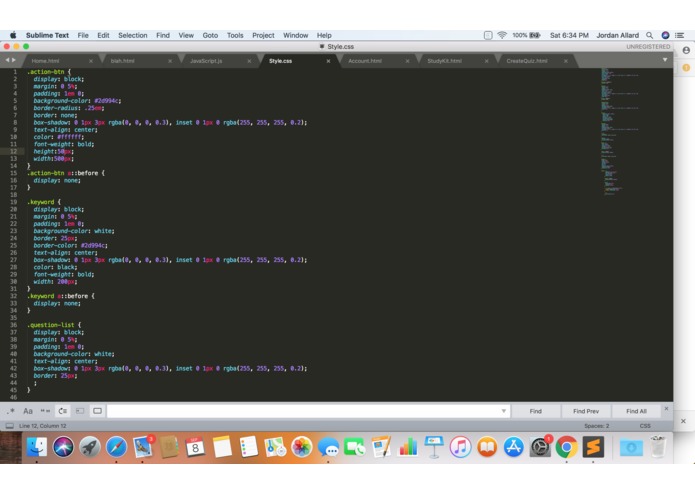
Task: Open the Apple menu
Action: (x=13, y=35)
